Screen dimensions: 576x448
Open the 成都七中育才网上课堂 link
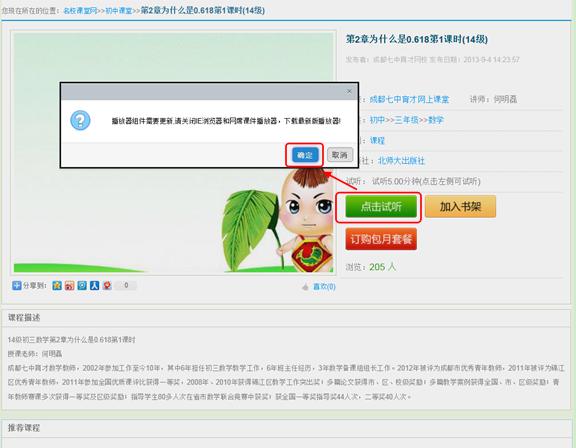point(409,100)
